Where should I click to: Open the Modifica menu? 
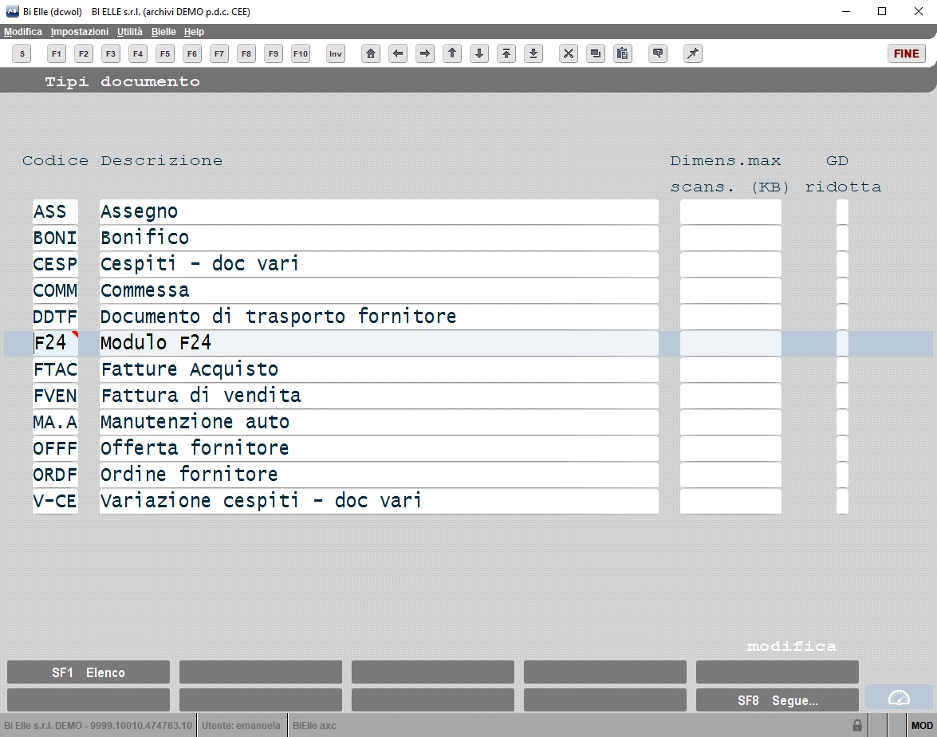[23, 32]
